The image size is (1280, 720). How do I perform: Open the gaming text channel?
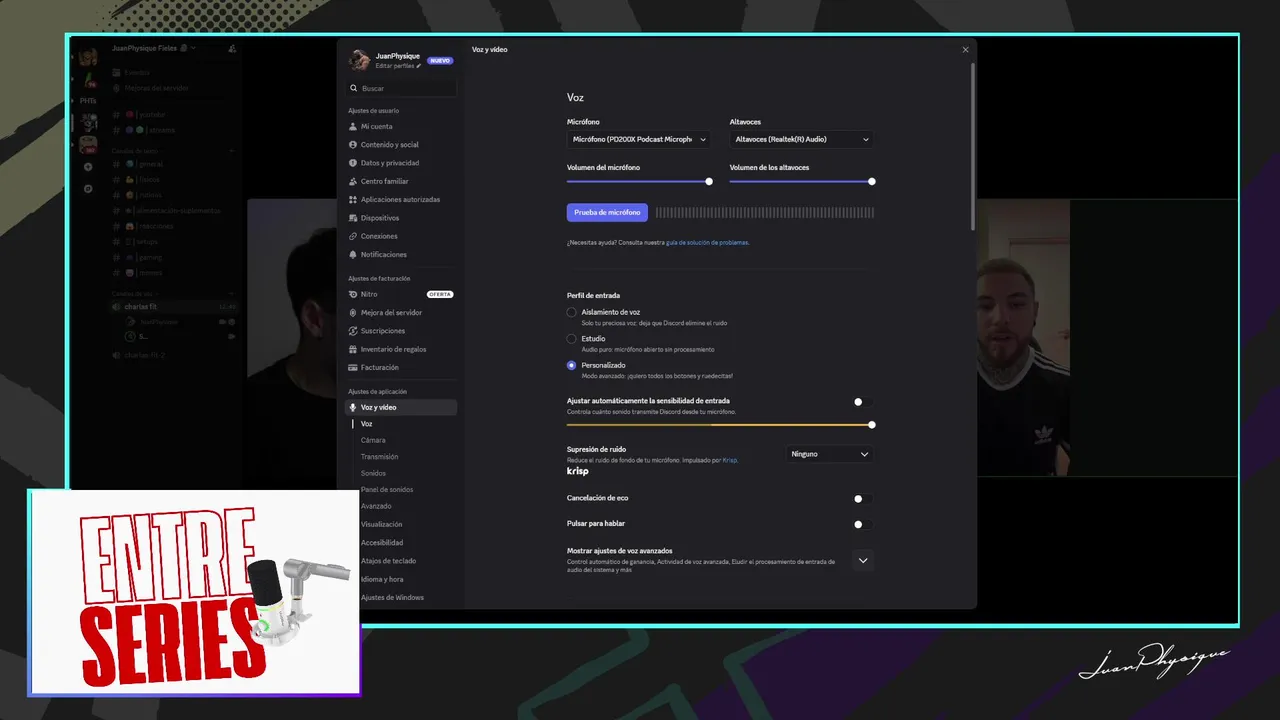tap(150, 257)
